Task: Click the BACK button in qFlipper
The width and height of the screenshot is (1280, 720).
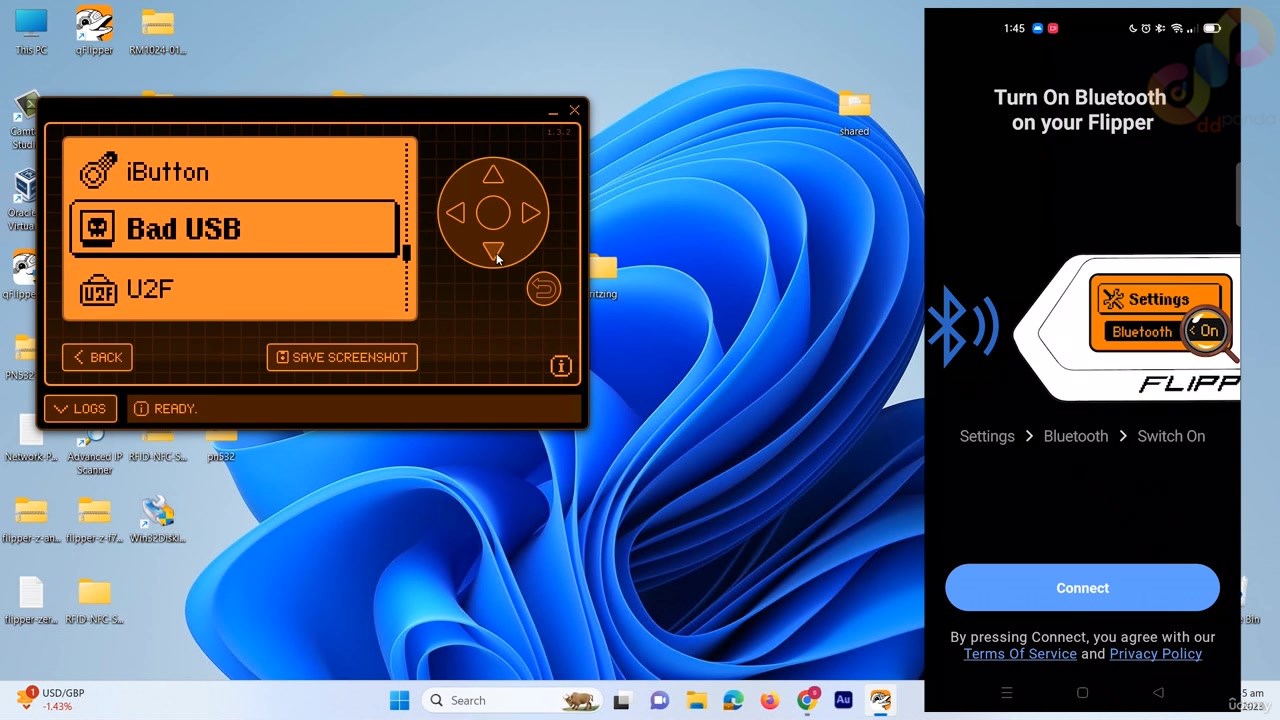Action: pyautogui.click(x=97, y=357)
